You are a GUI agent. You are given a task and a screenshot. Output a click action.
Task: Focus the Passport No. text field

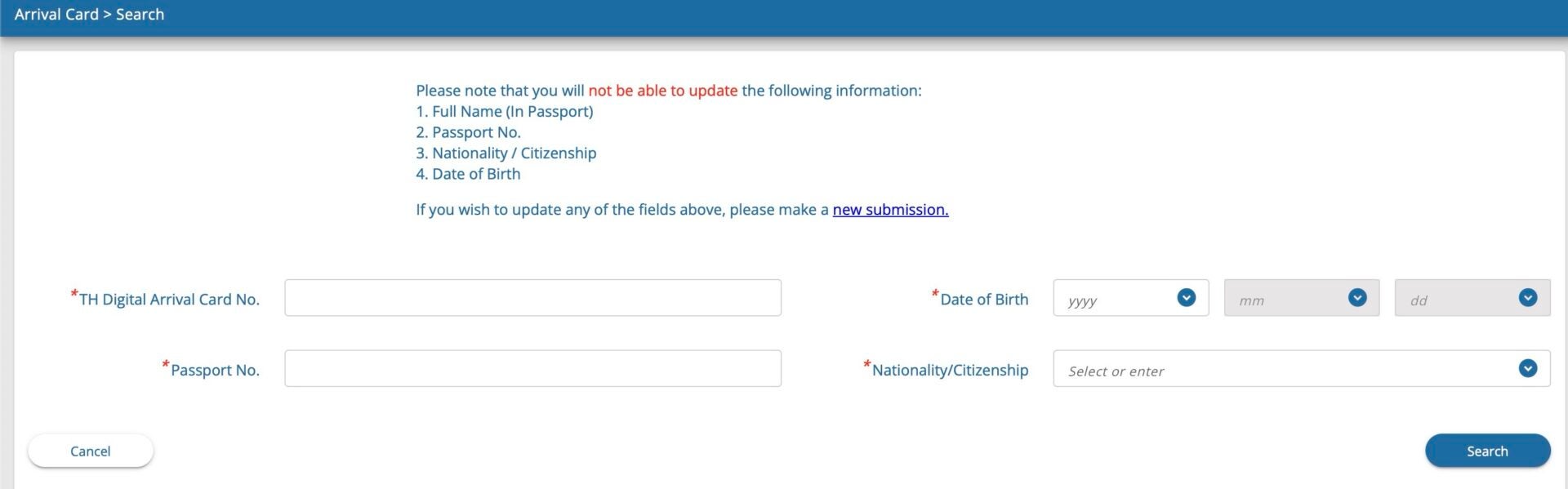point(532,369)
